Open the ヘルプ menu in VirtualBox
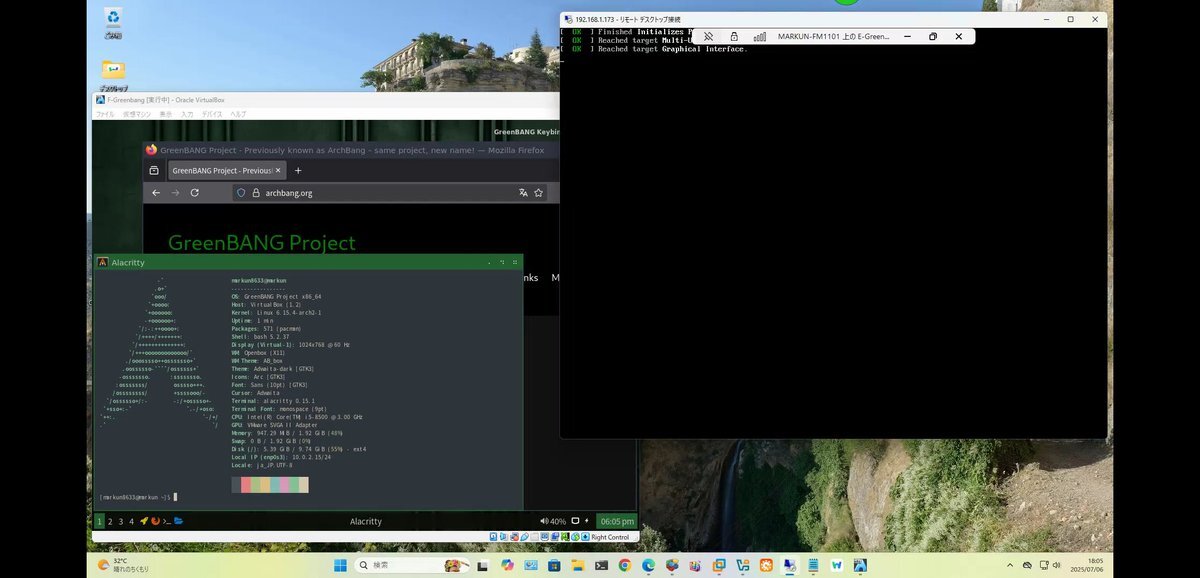The height and width of the screenshot is (578, 1200). pyautogui.click(x=238, y=114)
